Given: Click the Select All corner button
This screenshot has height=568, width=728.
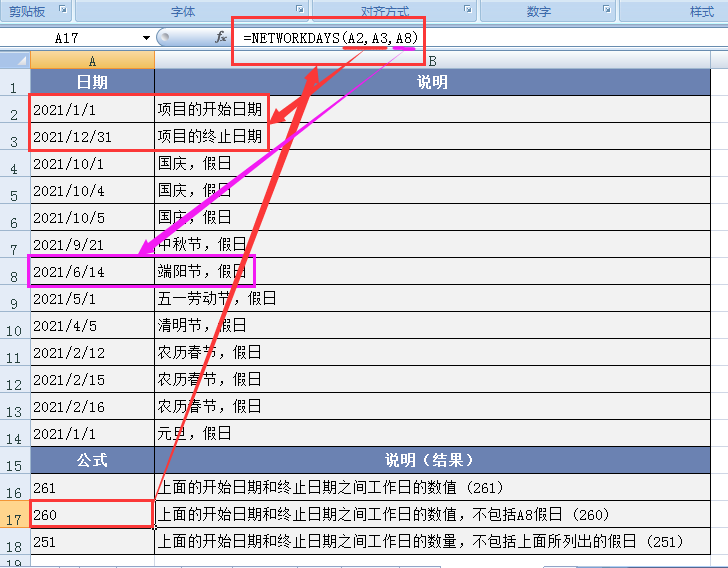Looking at the screenshot, I should [15, 60].
